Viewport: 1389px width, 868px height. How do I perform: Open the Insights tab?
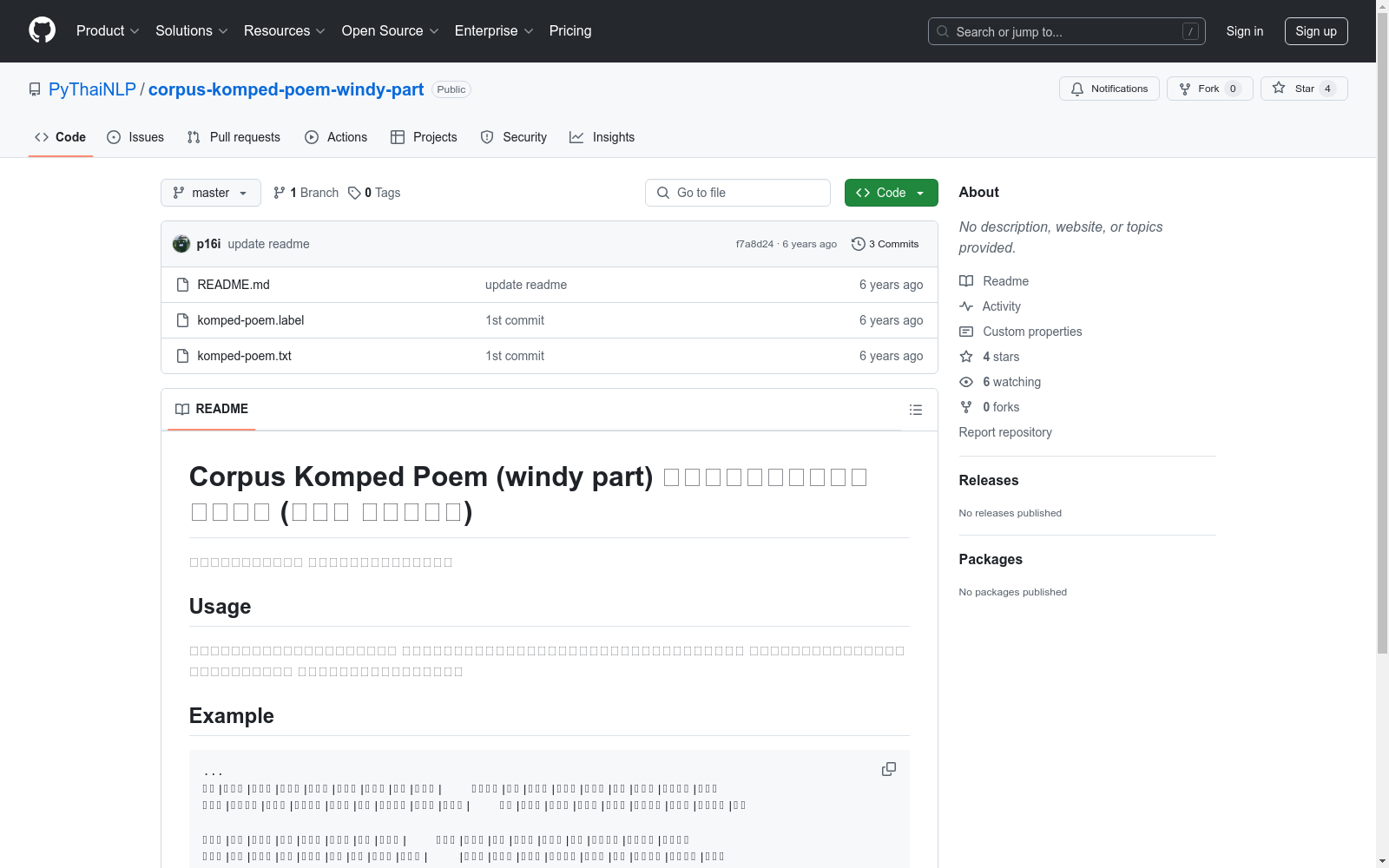(602, 137)
